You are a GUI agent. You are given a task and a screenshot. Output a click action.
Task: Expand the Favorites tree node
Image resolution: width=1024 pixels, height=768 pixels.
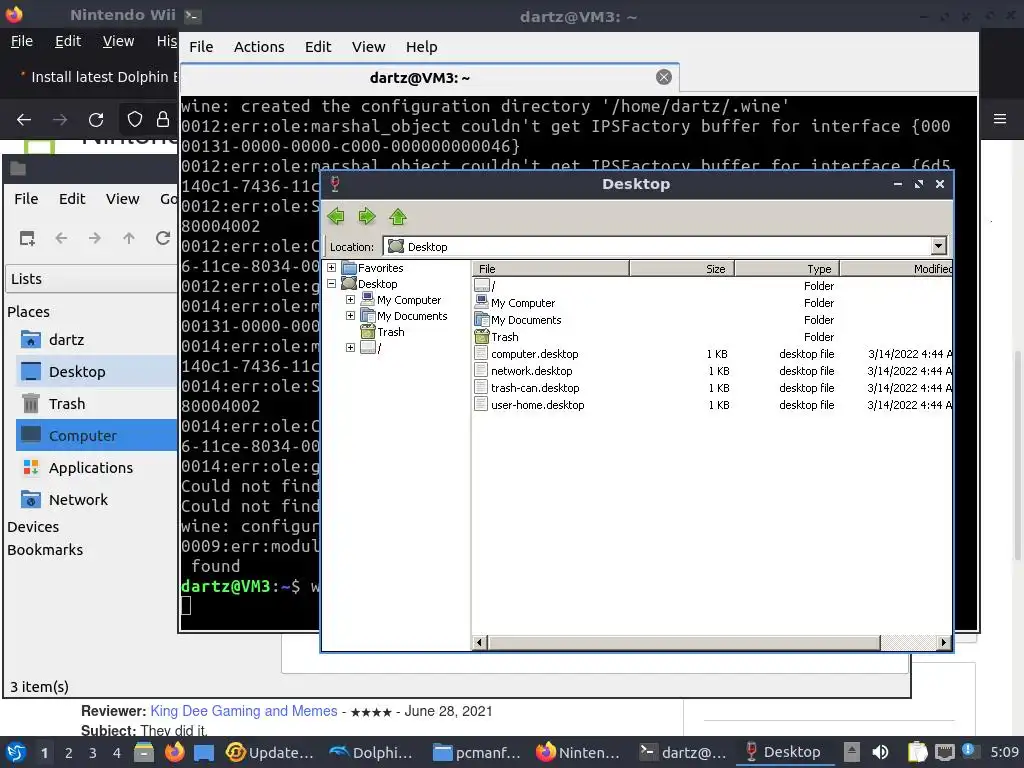pos(332,268)
